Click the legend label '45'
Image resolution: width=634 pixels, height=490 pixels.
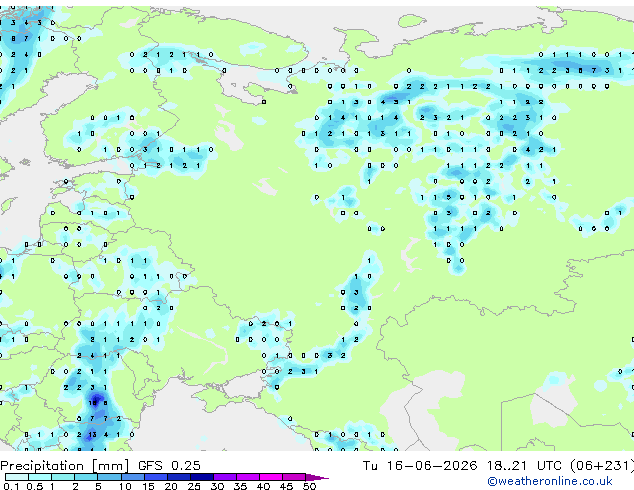286,486
